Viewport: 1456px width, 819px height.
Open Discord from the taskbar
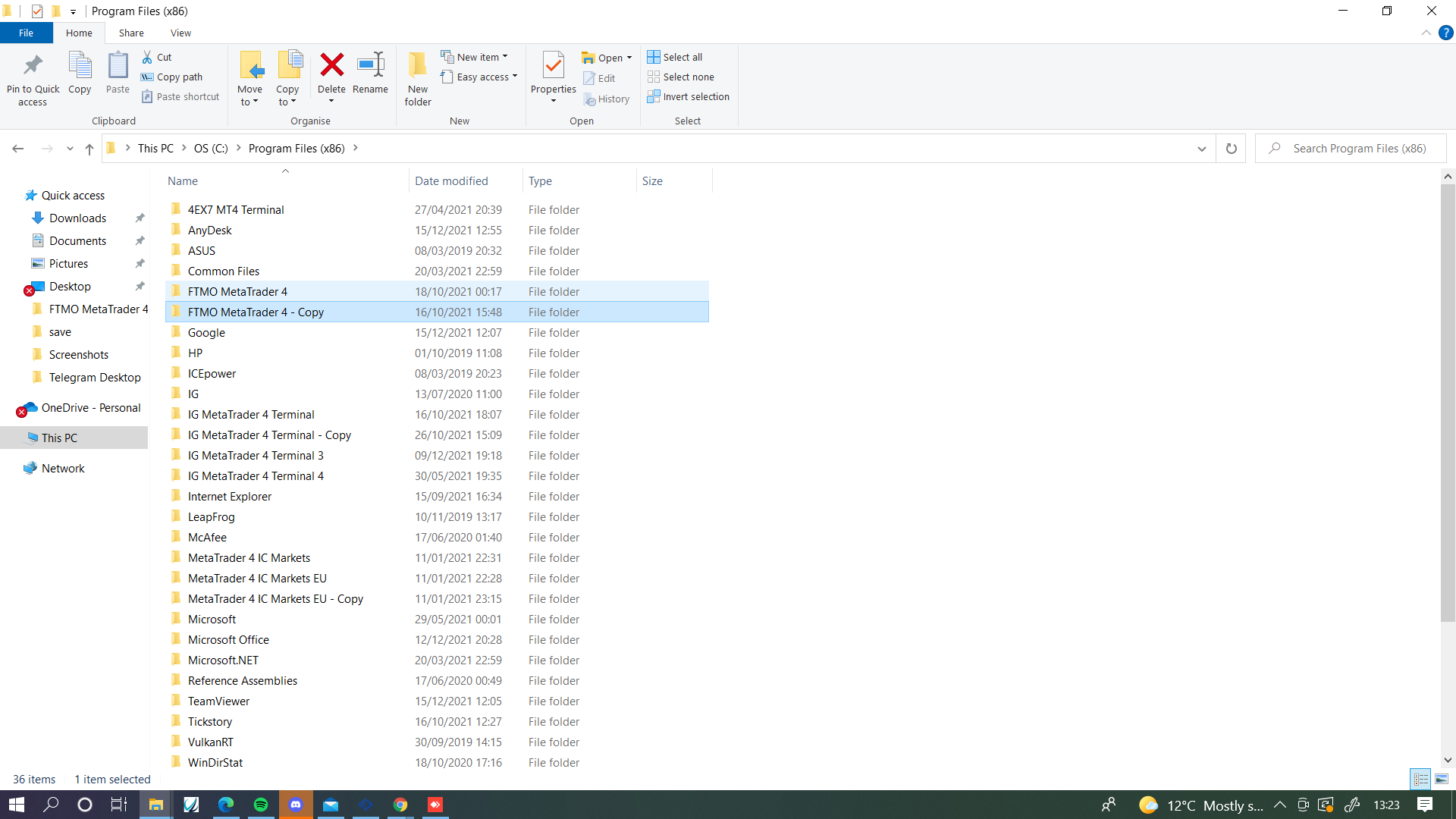pos(296,805)
